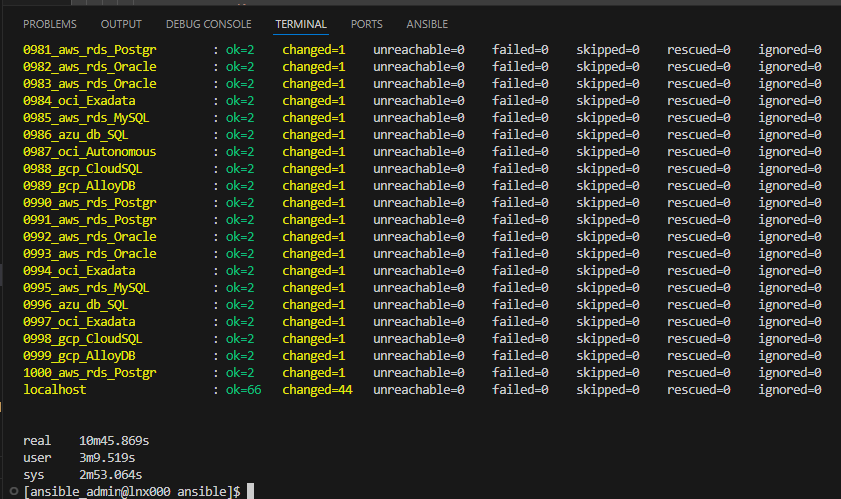Click failed=0 in the 0990_aws_rds_Postgr row
Image resolution: width=841 pixels, height=499 pixels.
(x=520, y=203)
